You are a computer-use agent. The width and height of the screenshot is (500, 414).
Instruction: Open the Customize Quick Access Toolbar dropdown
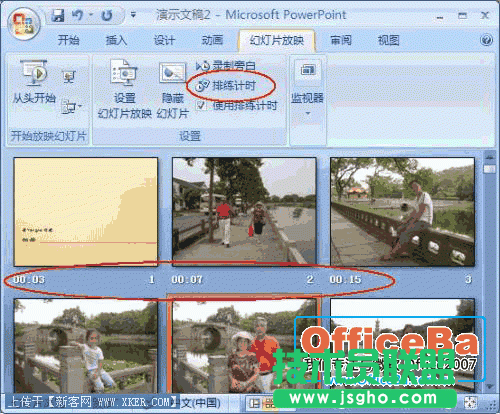pyautogui.click(x=133, y=15)
